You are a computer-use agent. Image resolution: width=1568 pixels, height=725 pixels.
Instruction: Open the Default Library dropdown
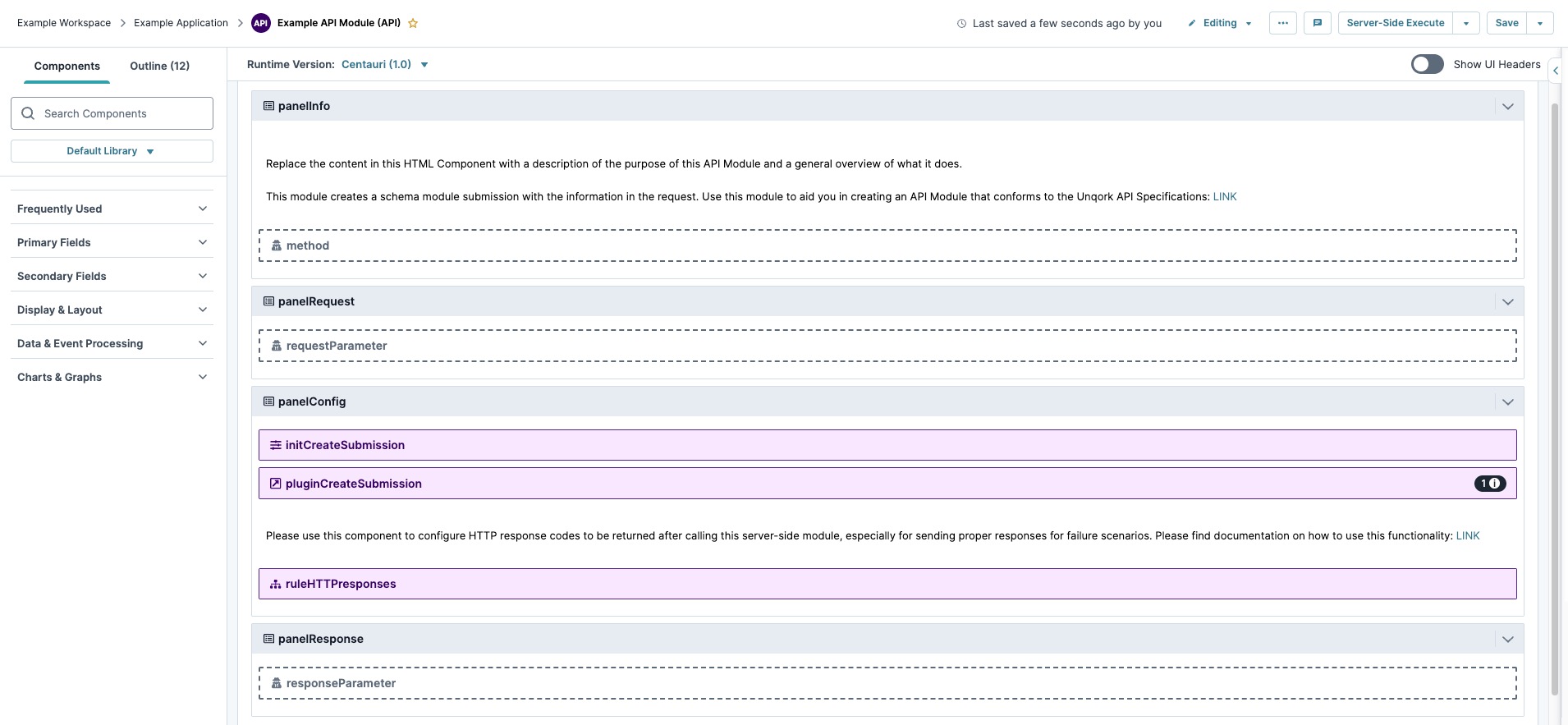pos(112,151)
